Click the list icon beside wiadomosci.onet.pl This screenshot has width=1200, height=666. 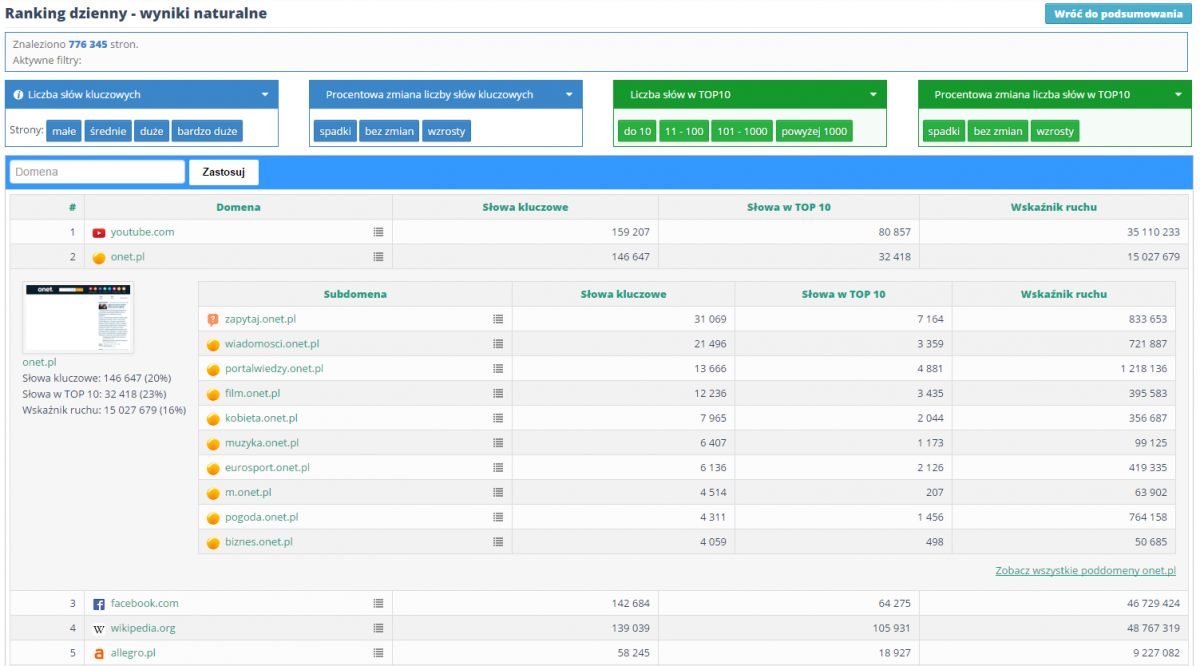click(x=498, y=344)
